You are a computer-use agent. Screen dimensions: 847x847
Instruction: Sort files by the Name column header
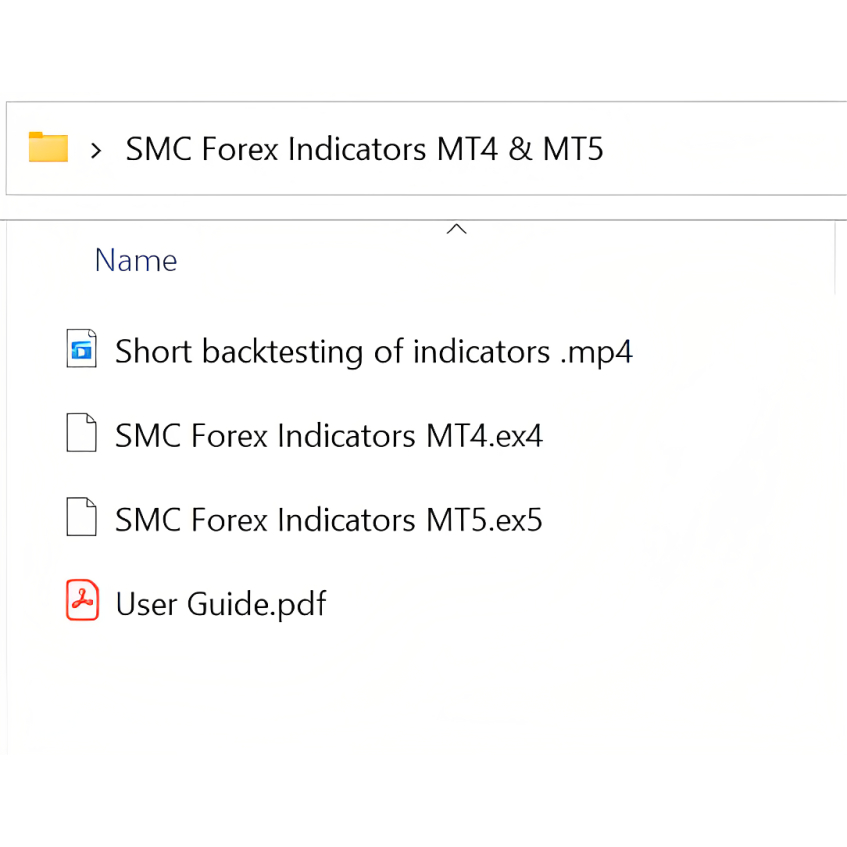[136, 260]
